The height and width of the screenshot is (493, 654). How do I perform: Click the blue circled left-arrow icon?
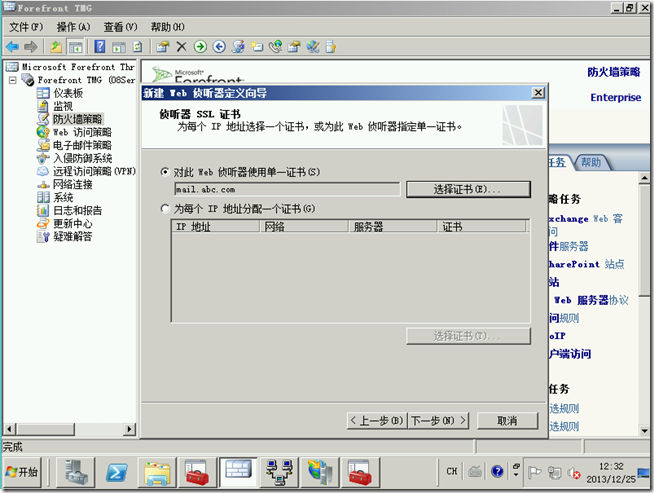click(x=219, y=47)
